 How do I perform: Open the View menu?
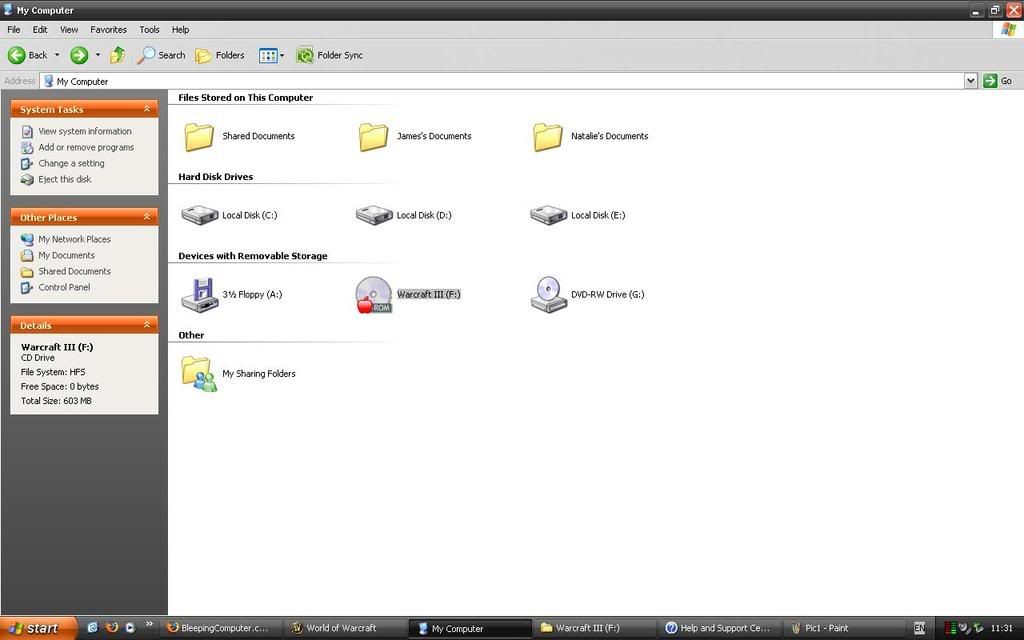(69, 29)
